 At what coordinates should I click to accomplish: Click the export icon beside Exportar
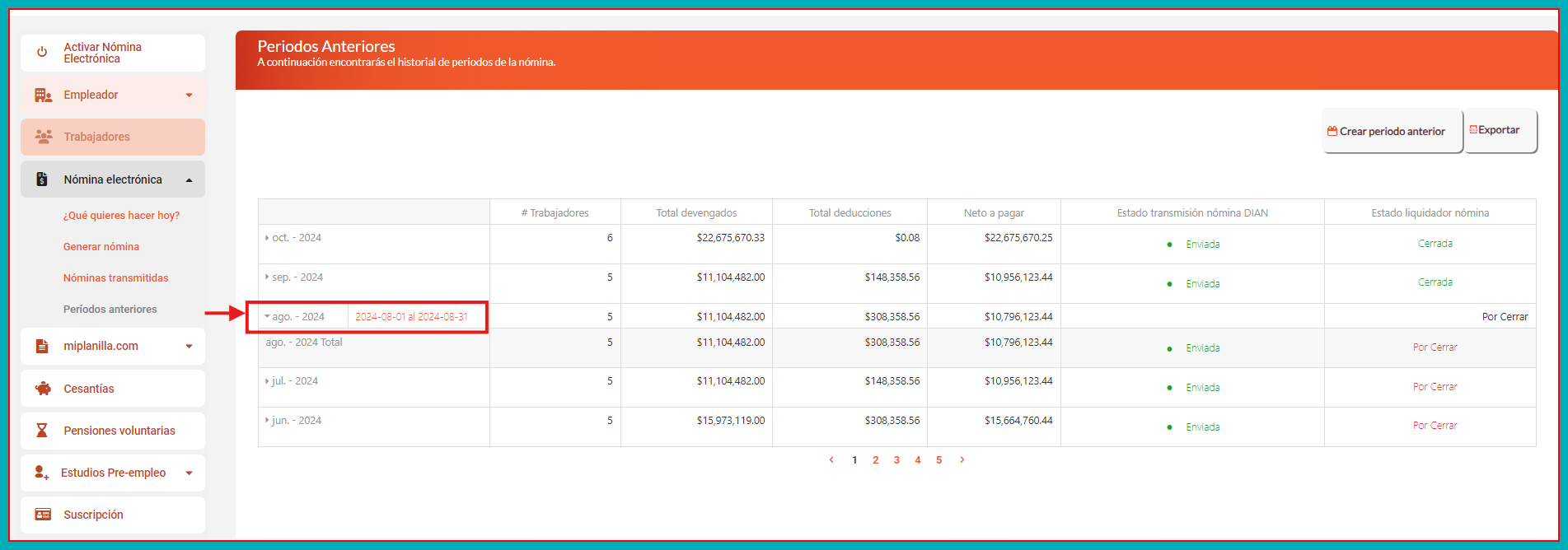coord(1473,130)
